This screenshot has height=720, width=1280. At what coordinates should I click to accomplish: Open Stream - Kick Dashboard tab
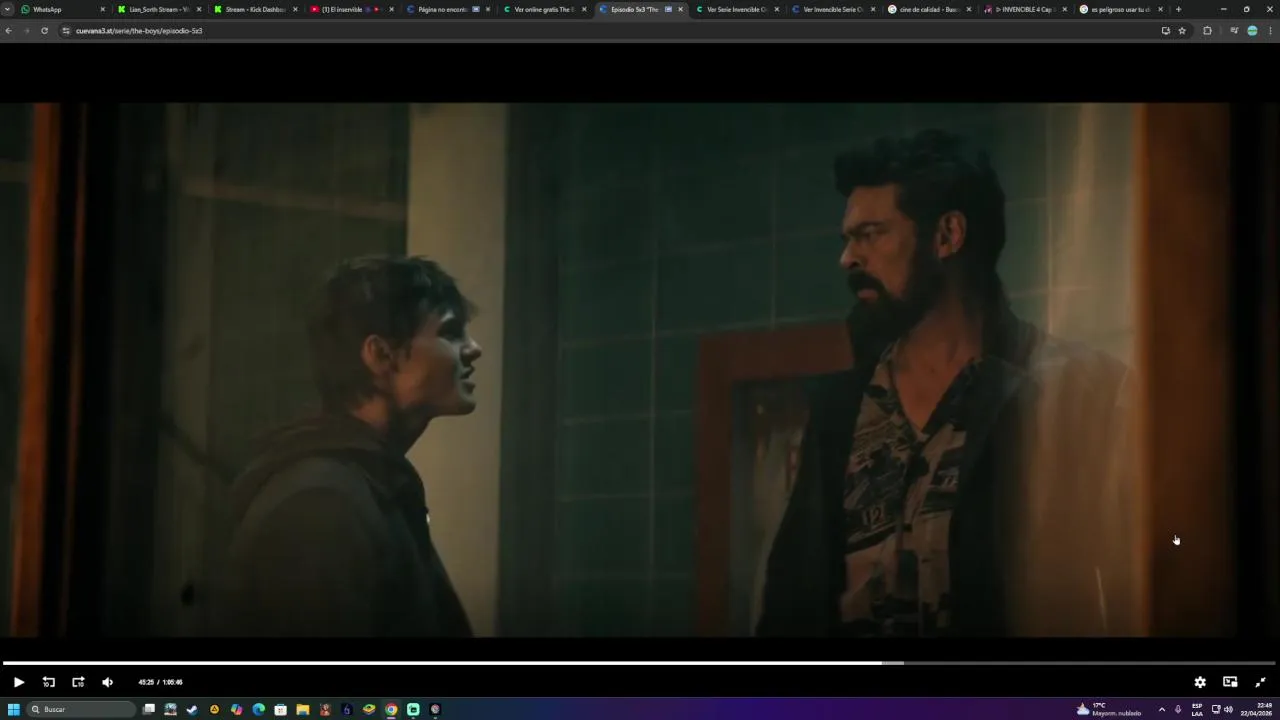click(255, 9)
